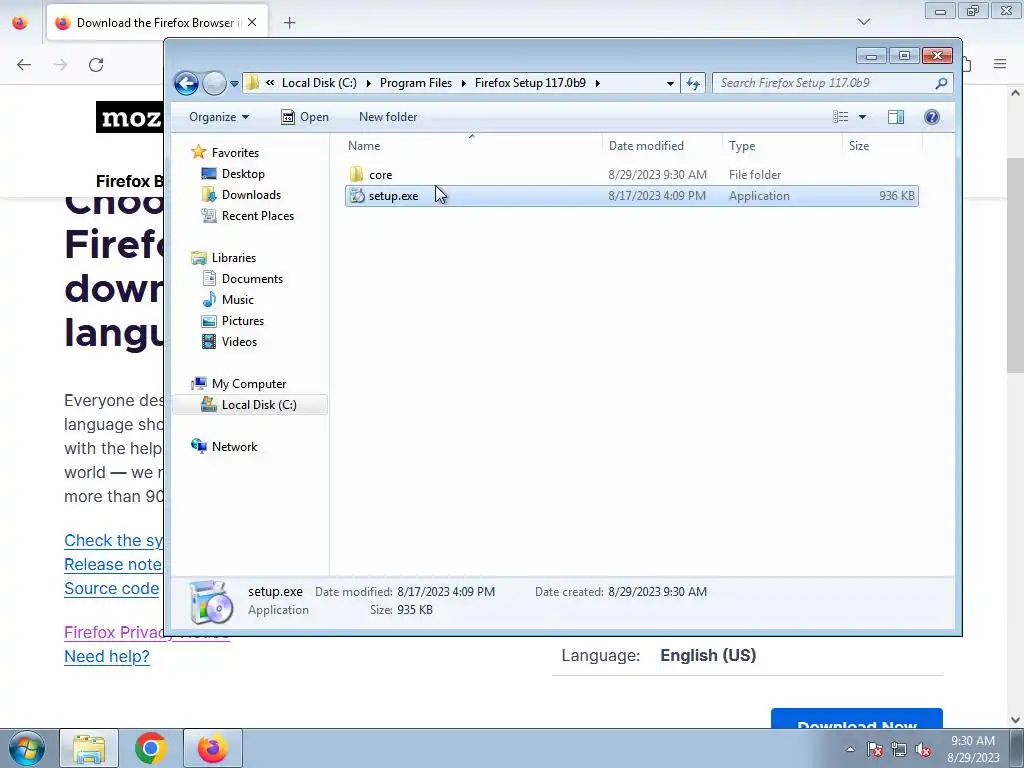
Task: Select the setup.exe file
Action: pyautogui.click(x=632, y=196)
